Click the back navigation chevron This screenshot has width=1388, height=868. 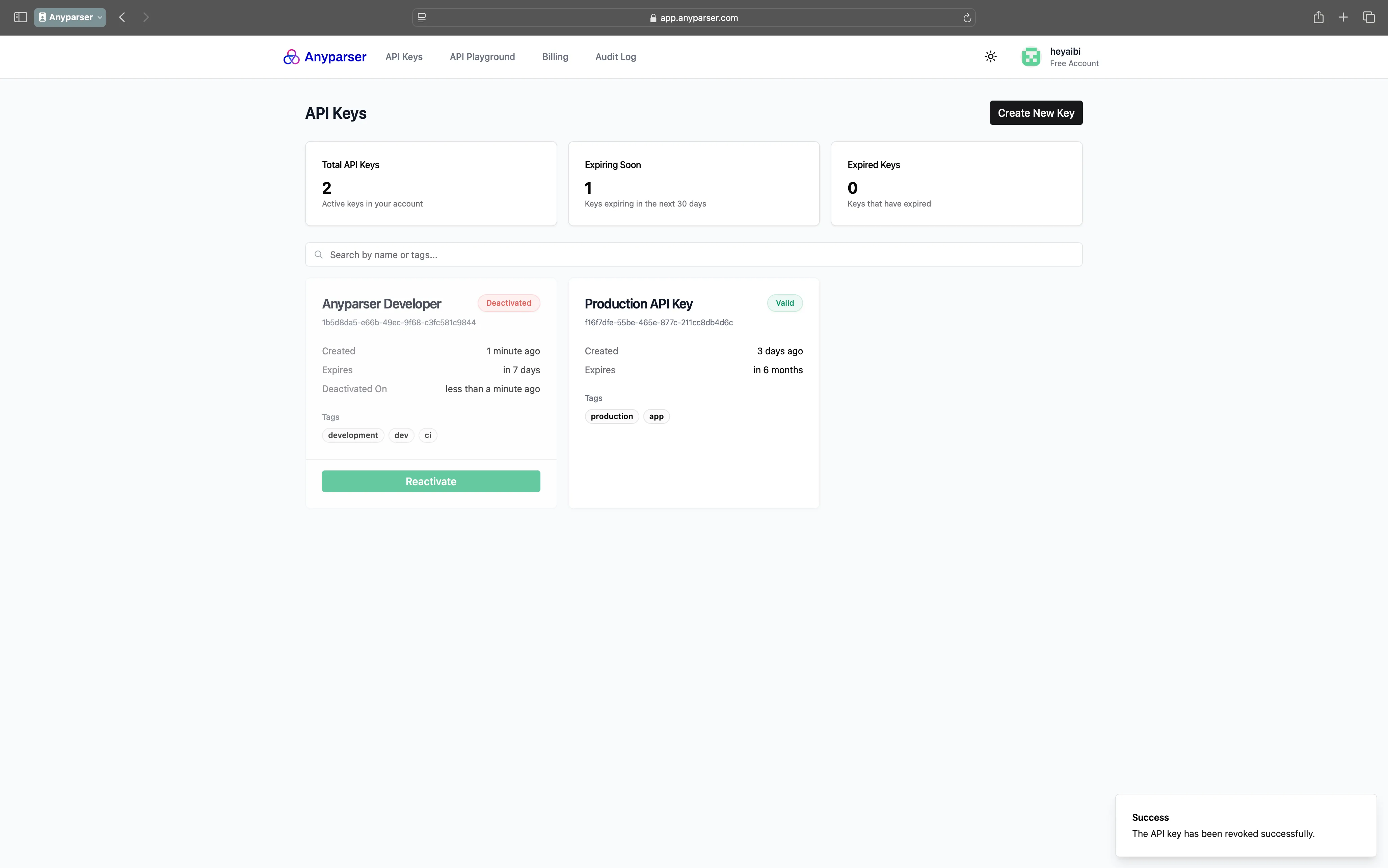pos(122,17)
